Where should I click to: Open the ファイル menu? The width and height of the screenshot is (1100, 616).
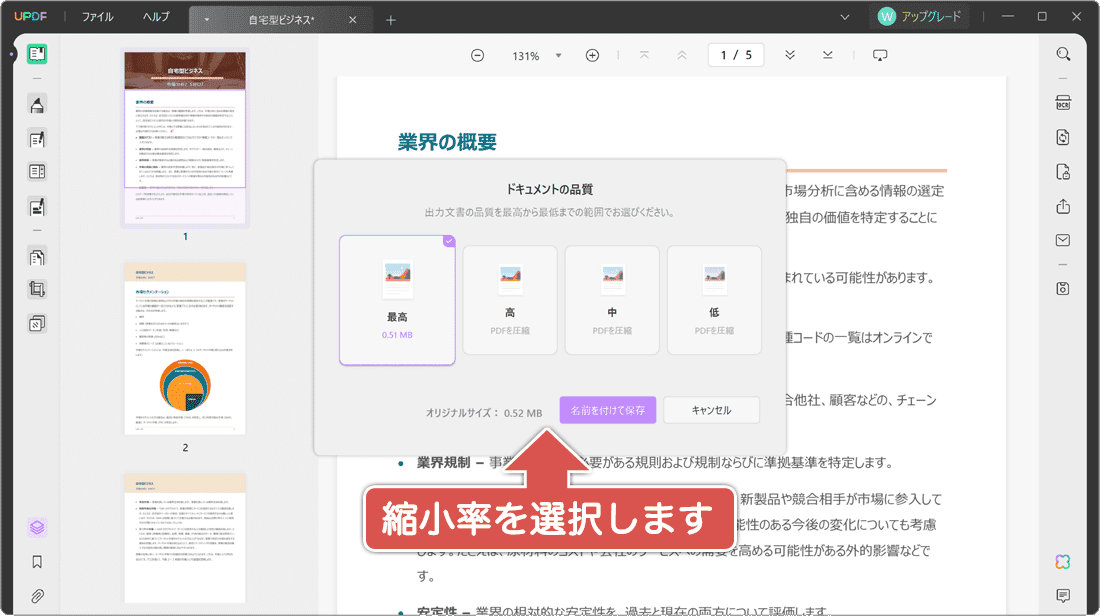[96, 16]
